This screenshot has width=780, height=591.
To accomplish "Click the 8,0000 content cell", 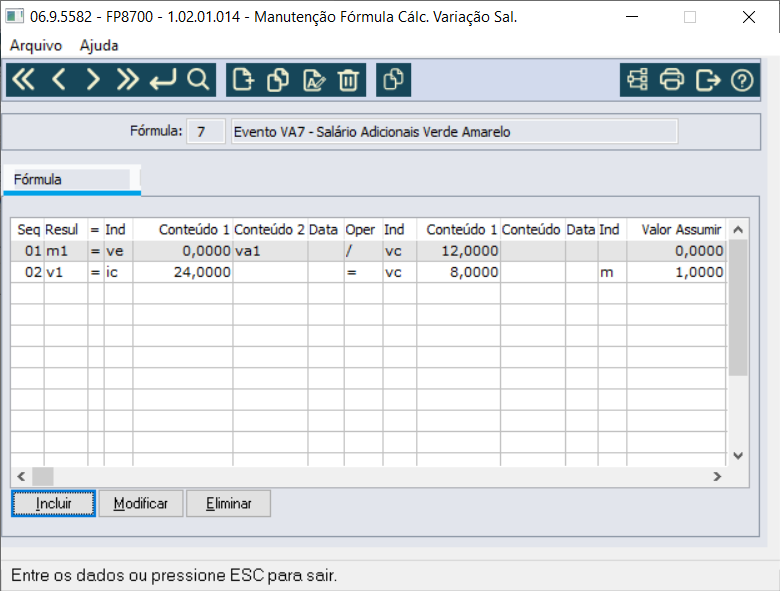I will [x=459, y=272].
